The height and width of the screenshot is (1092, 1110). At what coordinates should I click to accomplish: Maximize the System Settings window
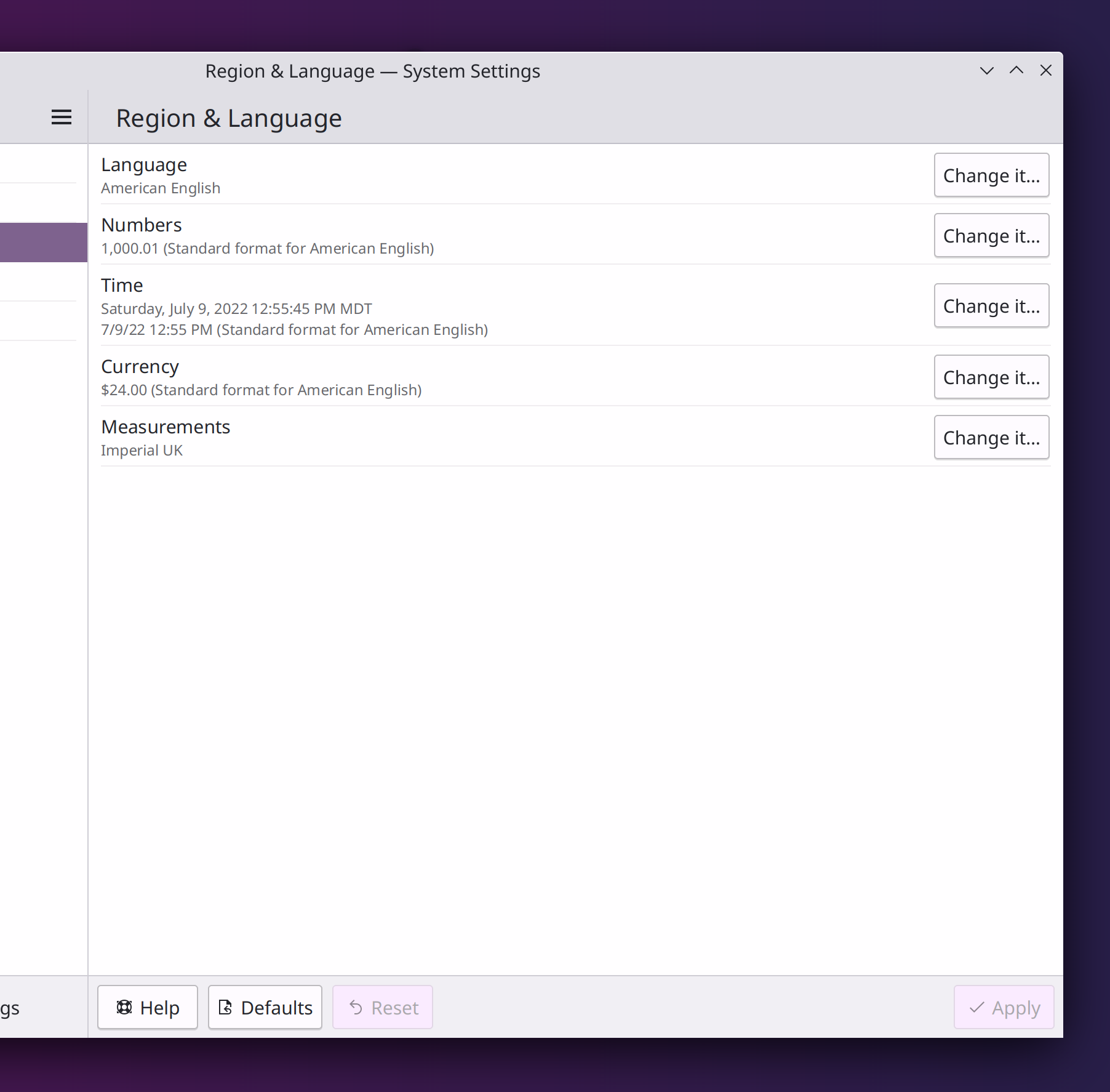tap(1016, 71)
